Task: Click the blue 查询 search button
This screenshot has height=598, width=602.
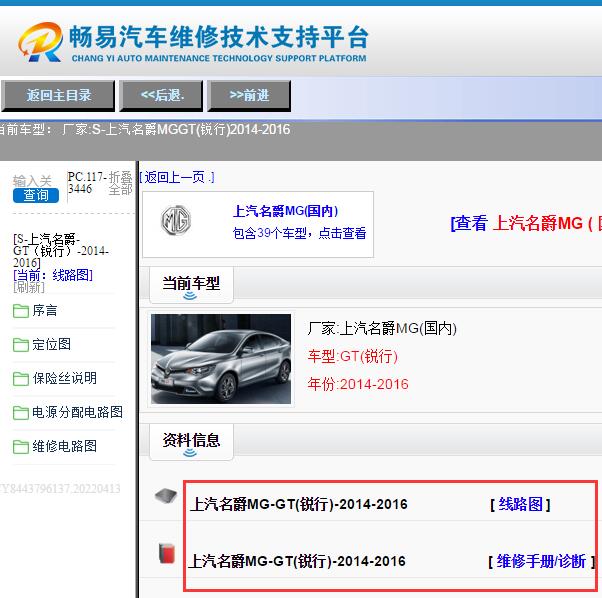Action: (x=36, y=195)
